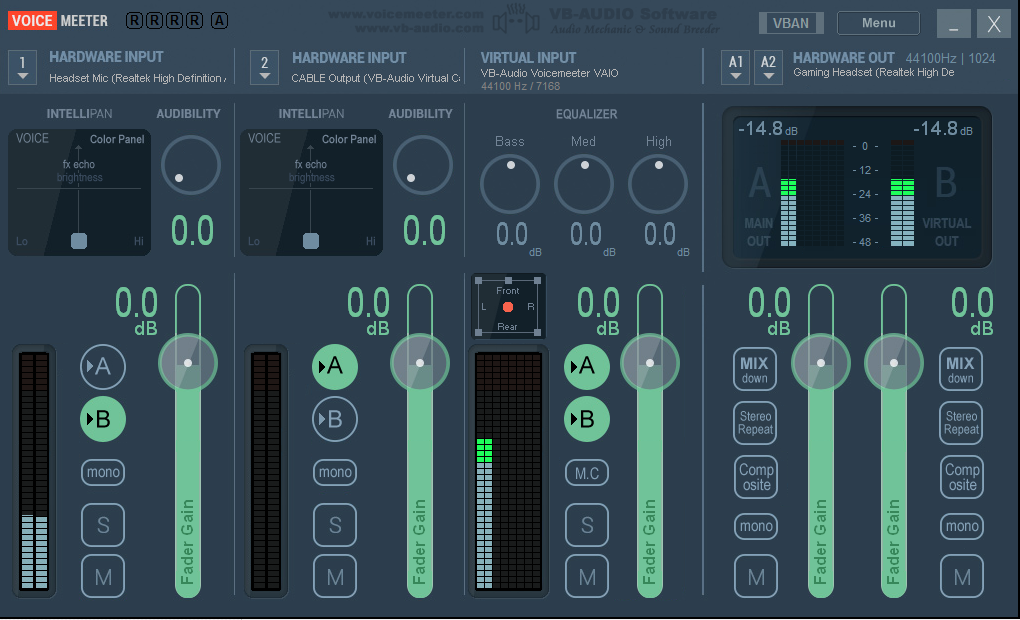Viewport: 1020px width, 620px height.
Task: Open the VBAN configuration
Action: 791,23
